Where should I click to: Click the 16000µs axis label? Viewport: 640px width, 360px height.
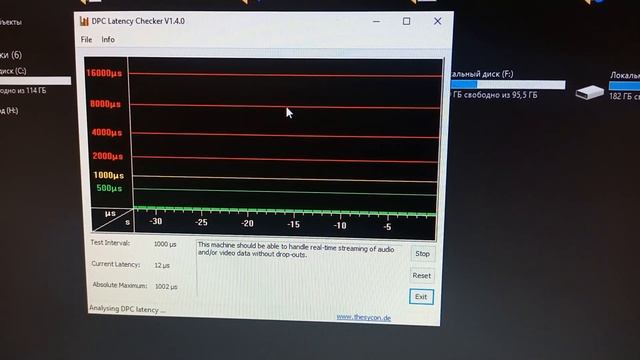104,73
